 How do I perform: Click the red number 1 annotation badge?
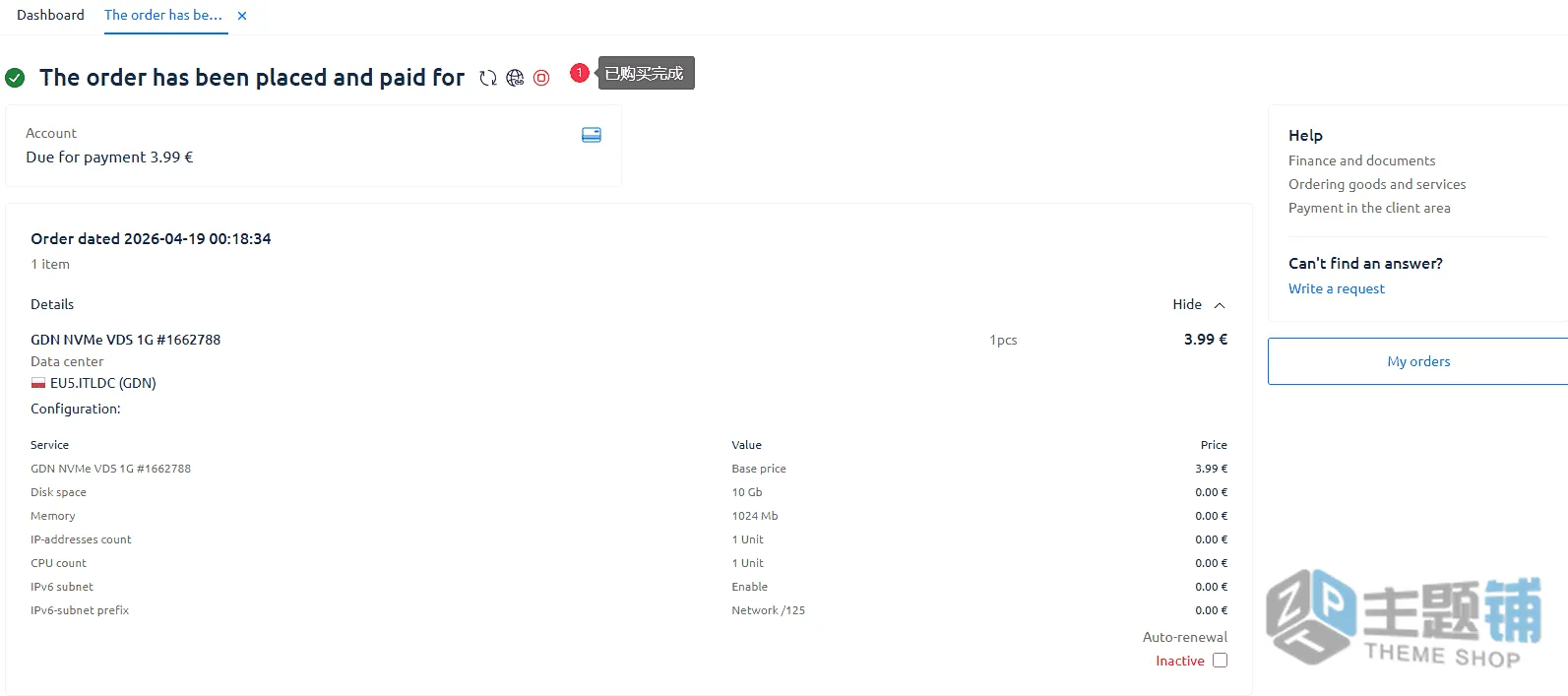pos(580,73)
